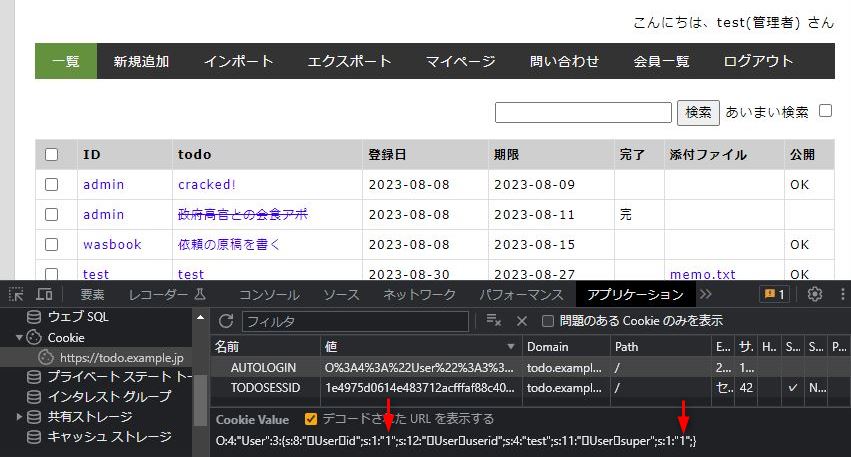Switch to the ソース tab

tap(341, 295)
